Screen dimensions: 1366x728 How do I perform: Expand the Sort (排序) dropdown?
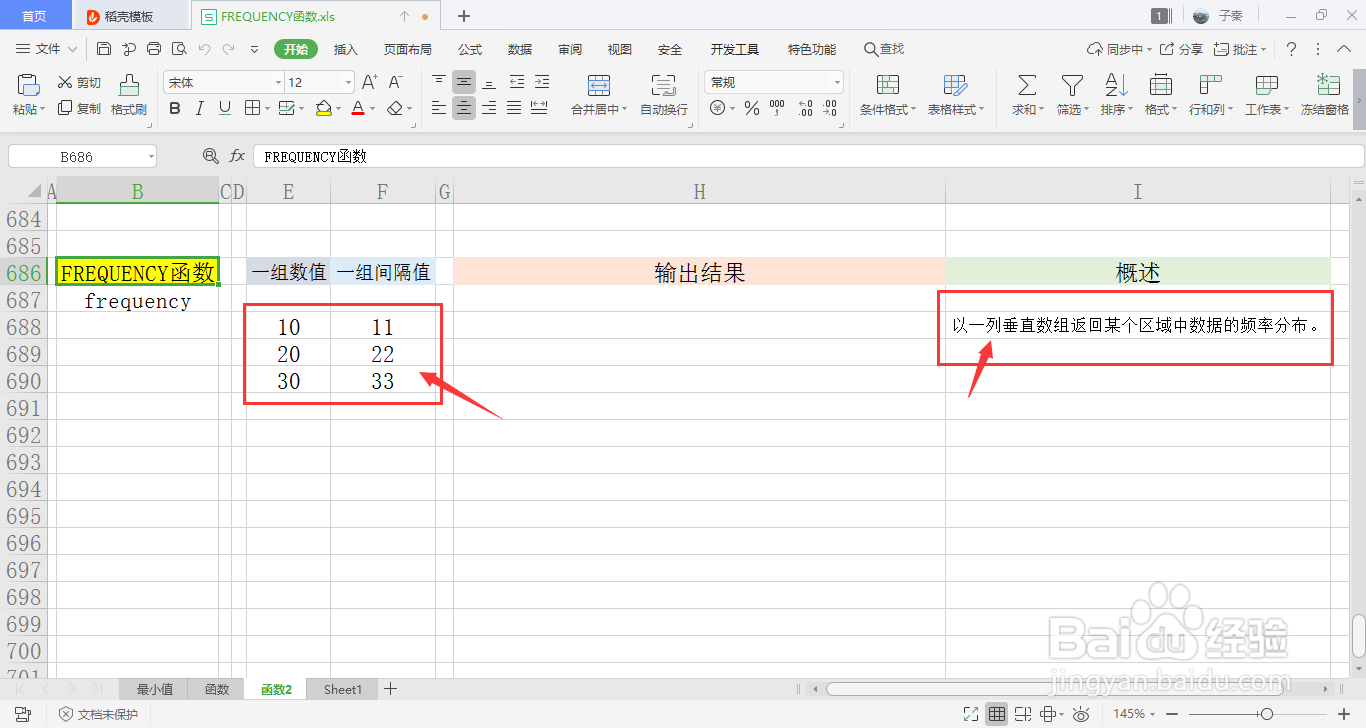(1131, 110)
